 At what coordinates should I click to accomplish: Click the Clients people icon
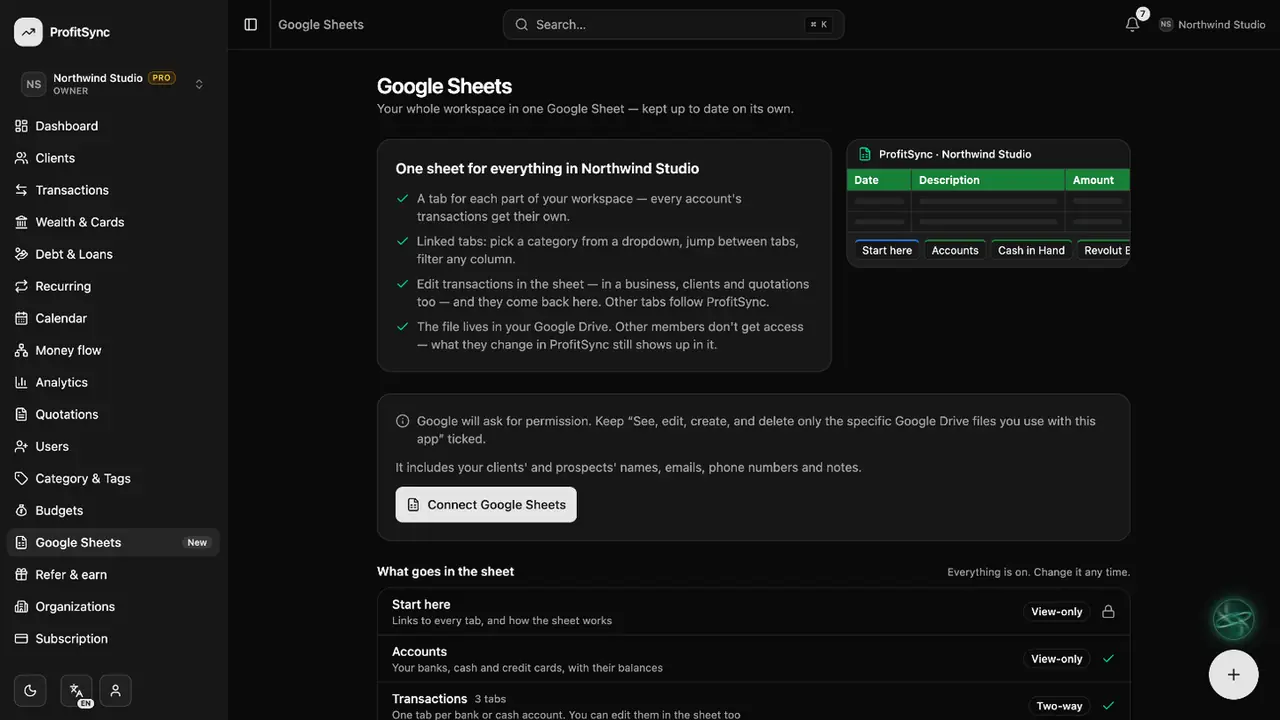[x=21, y=158]
